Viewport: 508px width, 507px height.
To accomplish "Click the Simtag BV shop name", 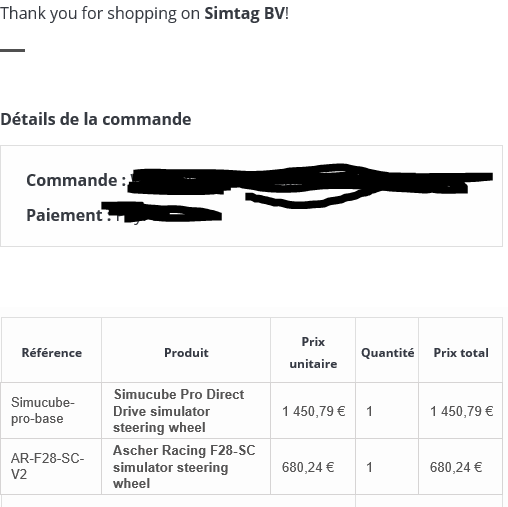I will [245, 14].
